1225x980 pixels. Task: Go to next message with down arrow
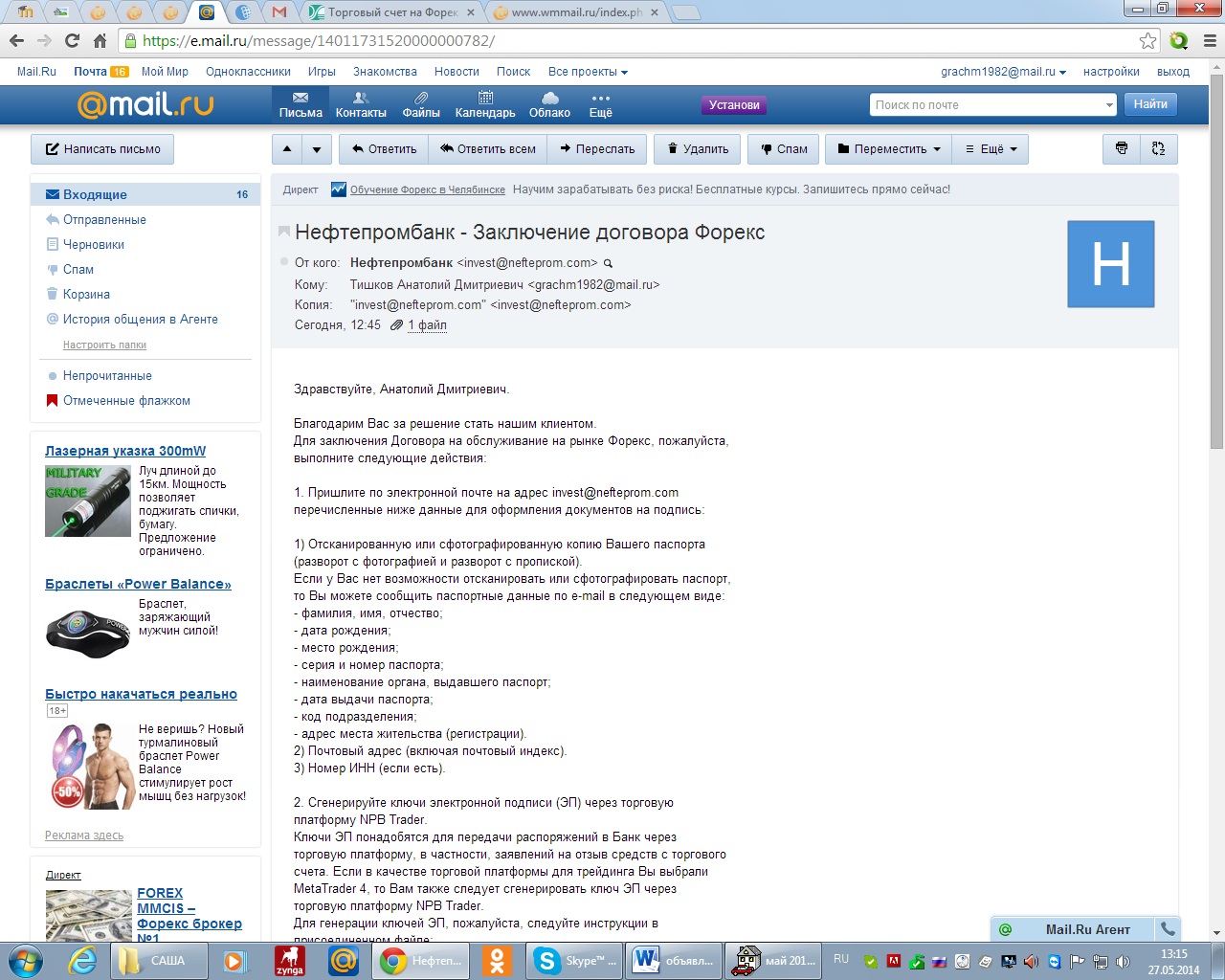pyautogui.click(x=317, y=149)
